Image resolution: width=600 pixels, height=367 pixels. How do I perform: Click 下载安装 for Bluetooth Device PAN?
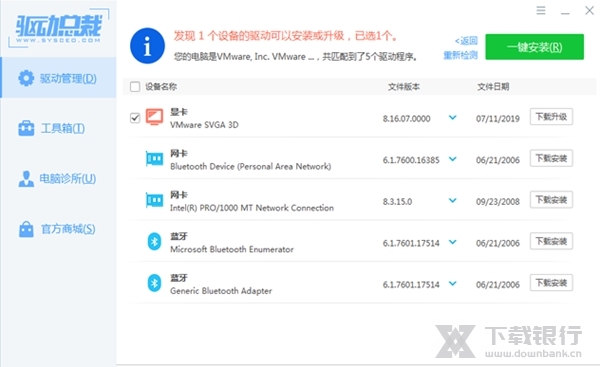pyautogui.click(x=551, y=158)
